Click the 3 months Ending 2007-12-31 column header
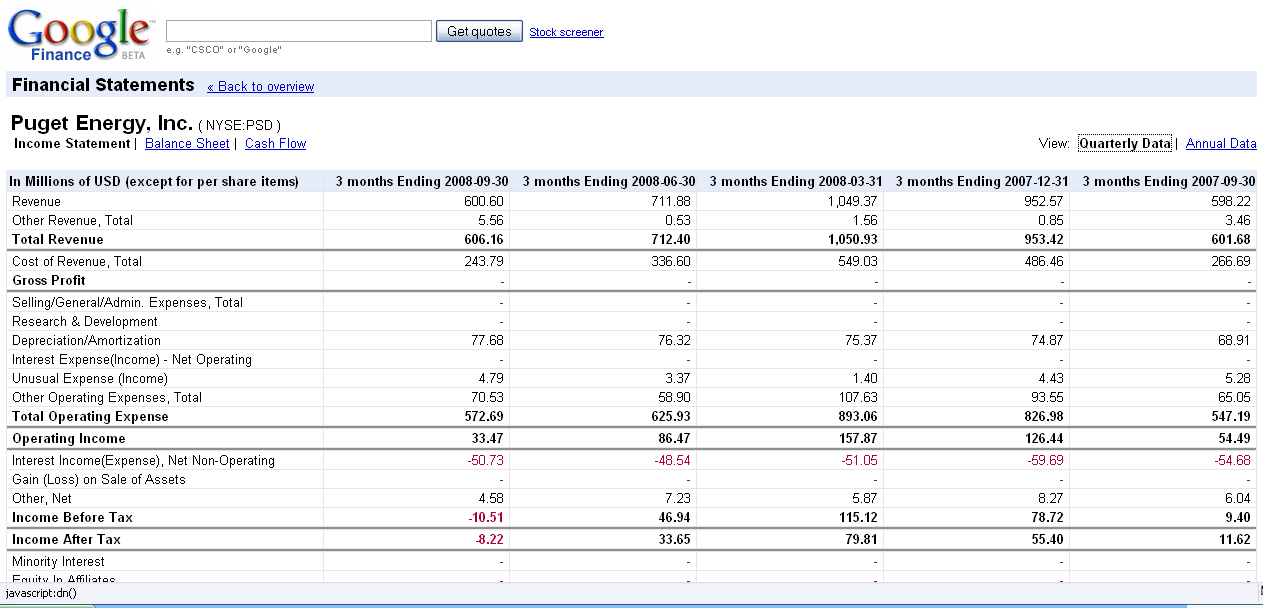 click(983, 181)
